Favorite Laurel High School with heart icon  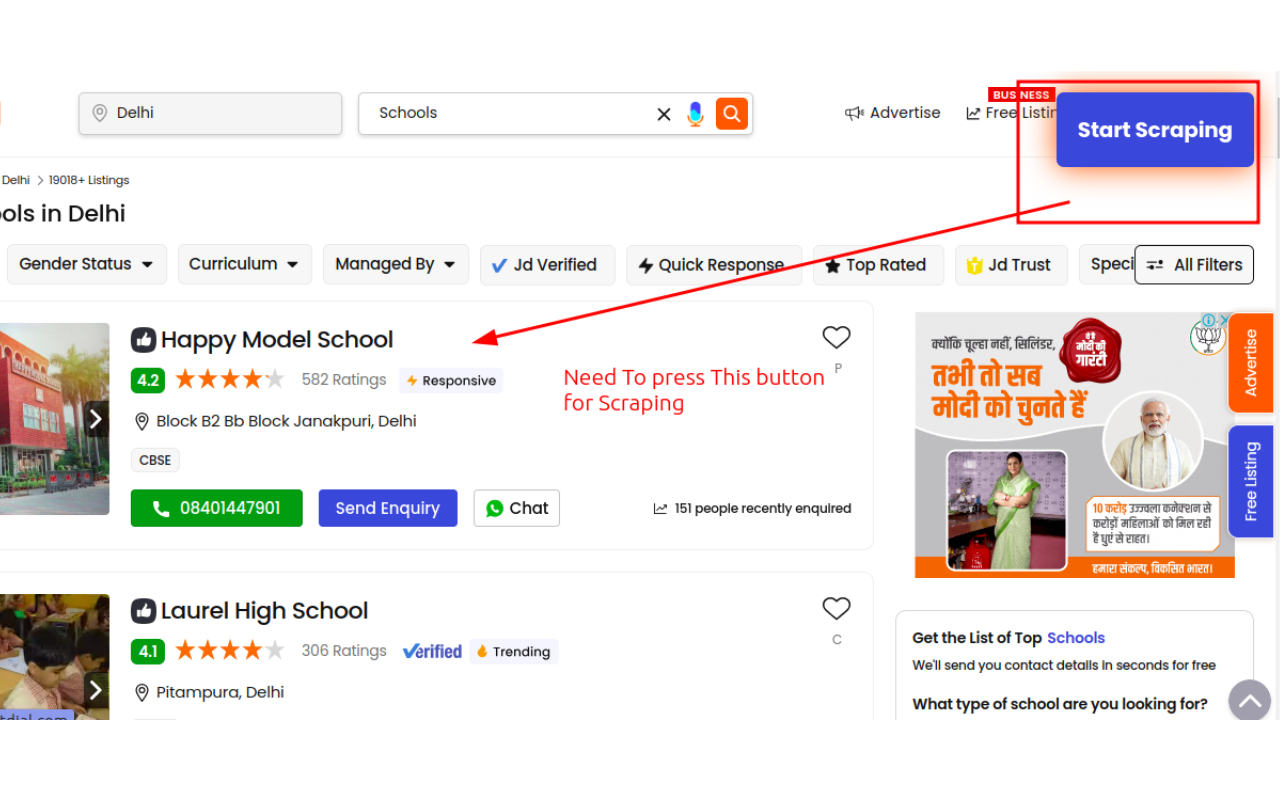click(836, 608)
